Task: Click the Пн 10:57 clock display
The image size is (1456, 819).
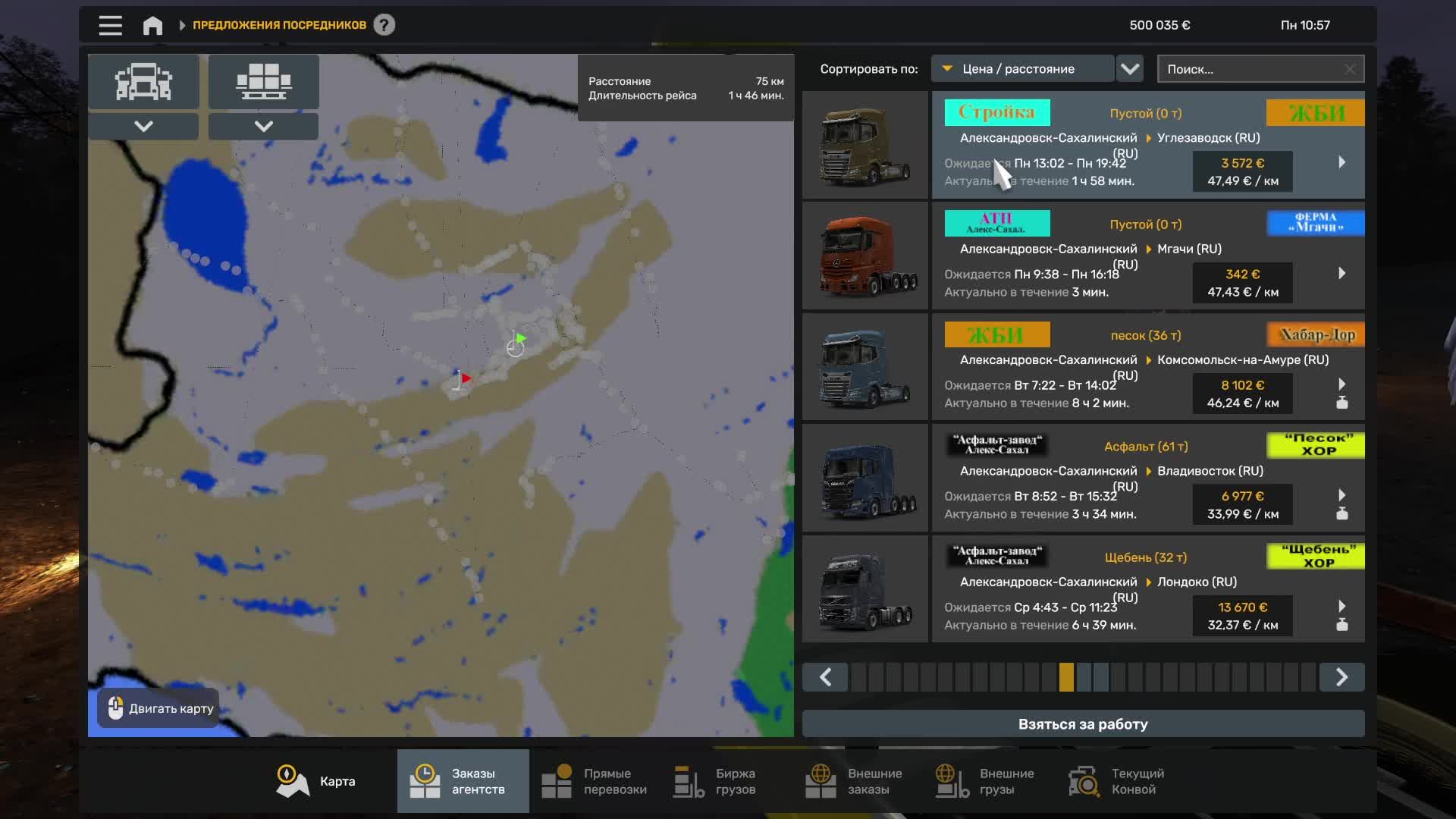Action: pos(1305,25)
